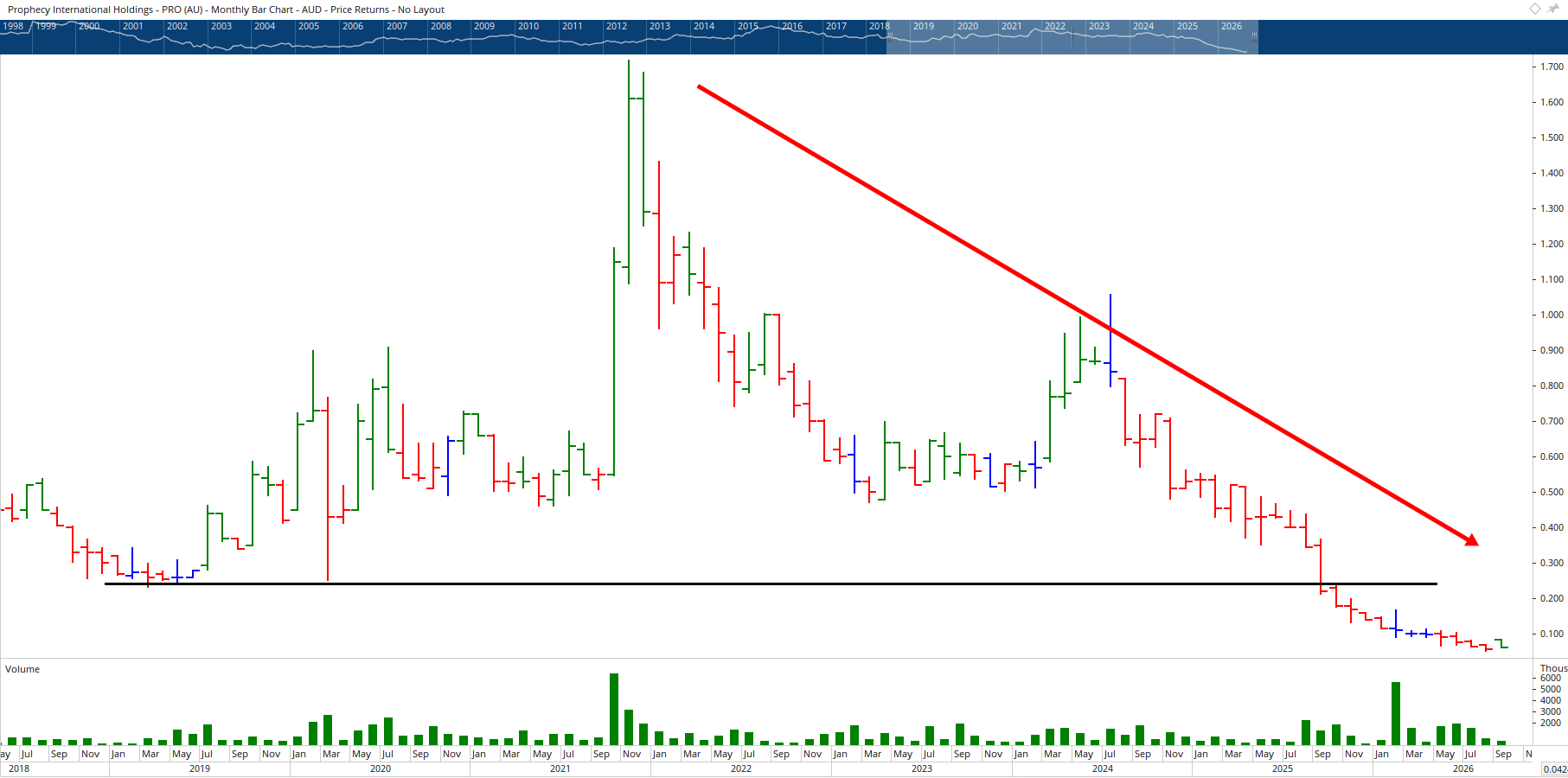
Task: Jump to 2007 in the overview strip
Action: (397, 26)
